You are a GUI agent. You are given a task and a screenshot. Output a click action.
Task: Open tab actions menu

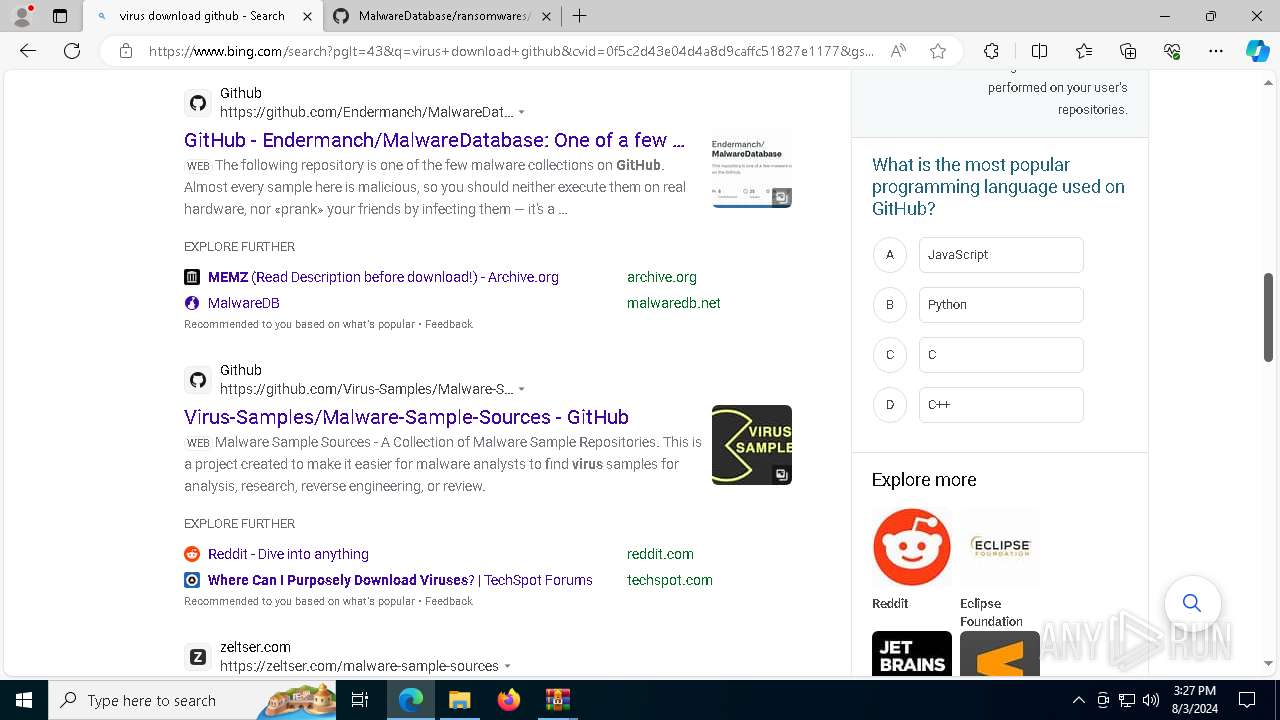click(x=60, y=16)
